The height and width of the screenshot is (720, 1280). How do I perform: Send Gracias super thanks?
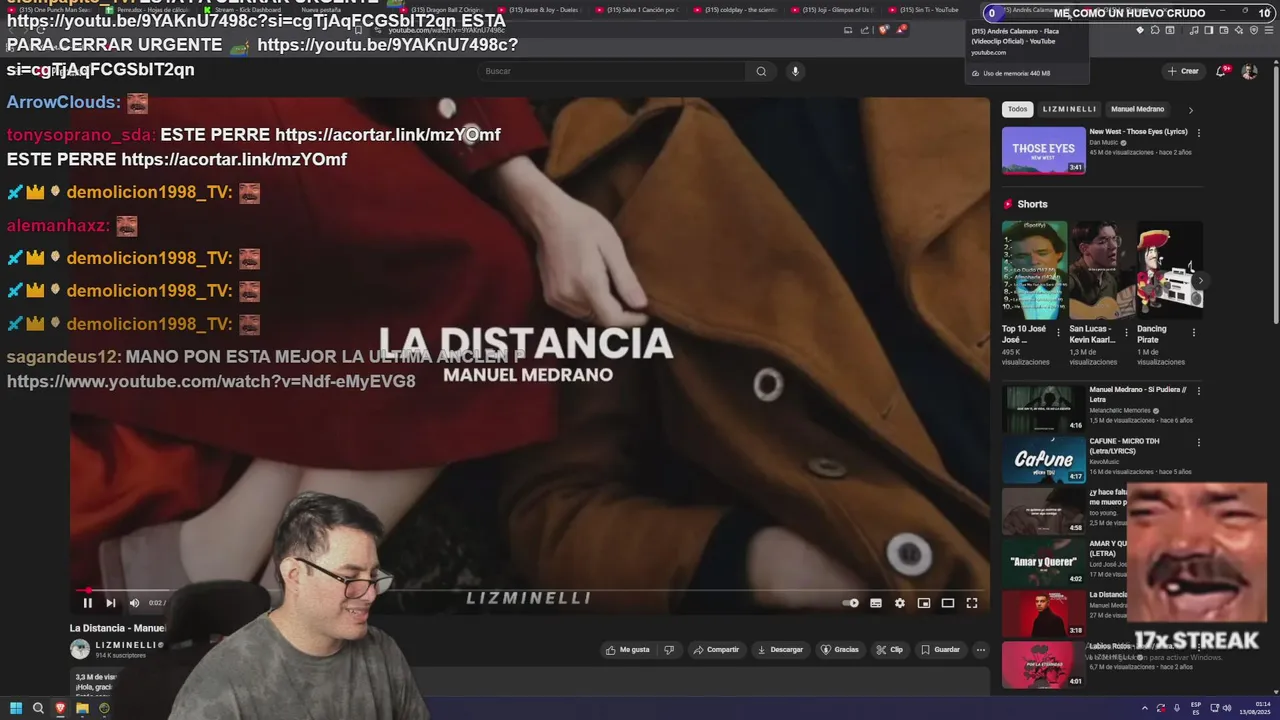click(840, 650)
